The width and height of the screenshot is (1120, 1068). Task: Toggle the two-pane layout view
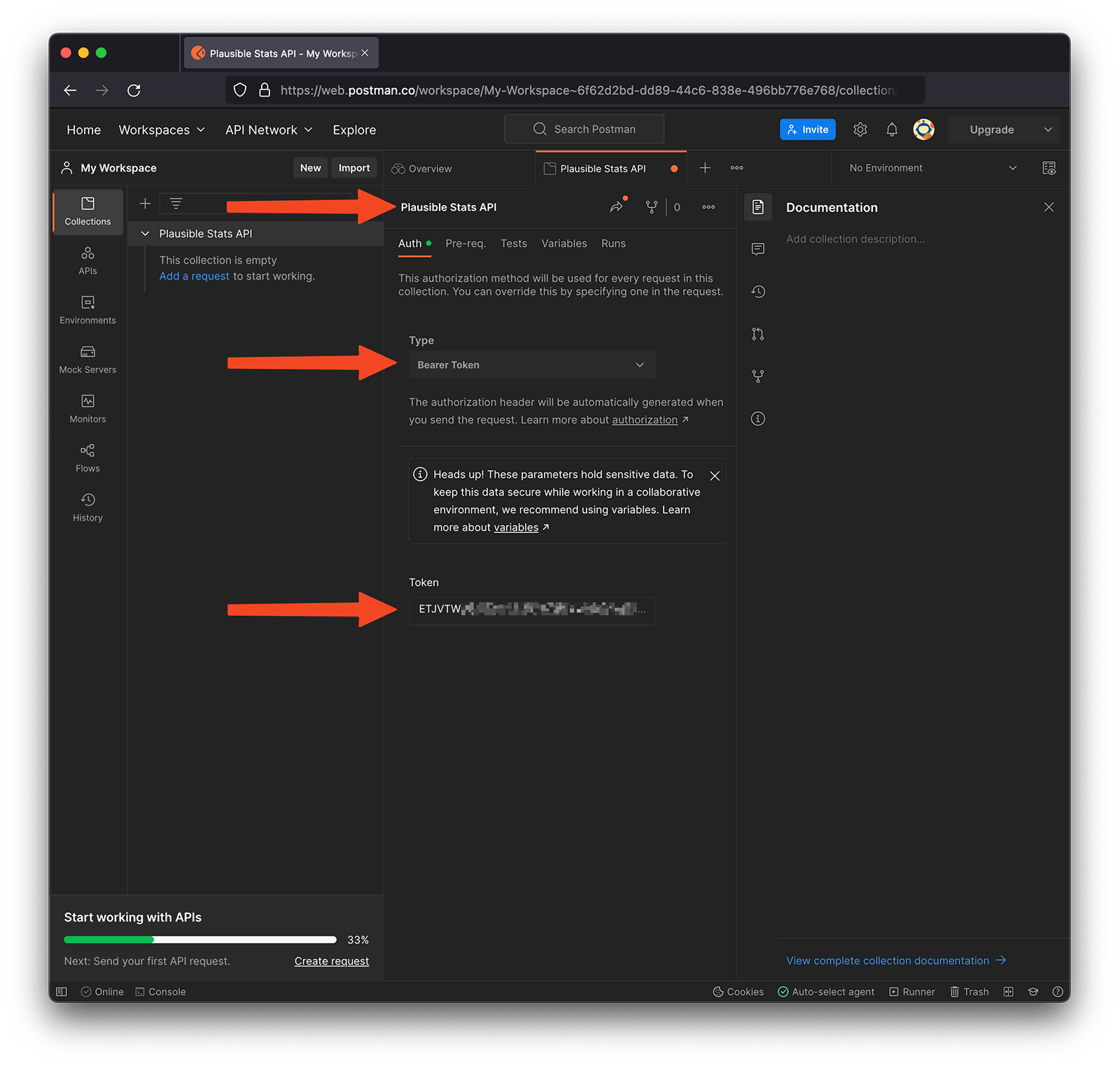[1009, 992]
